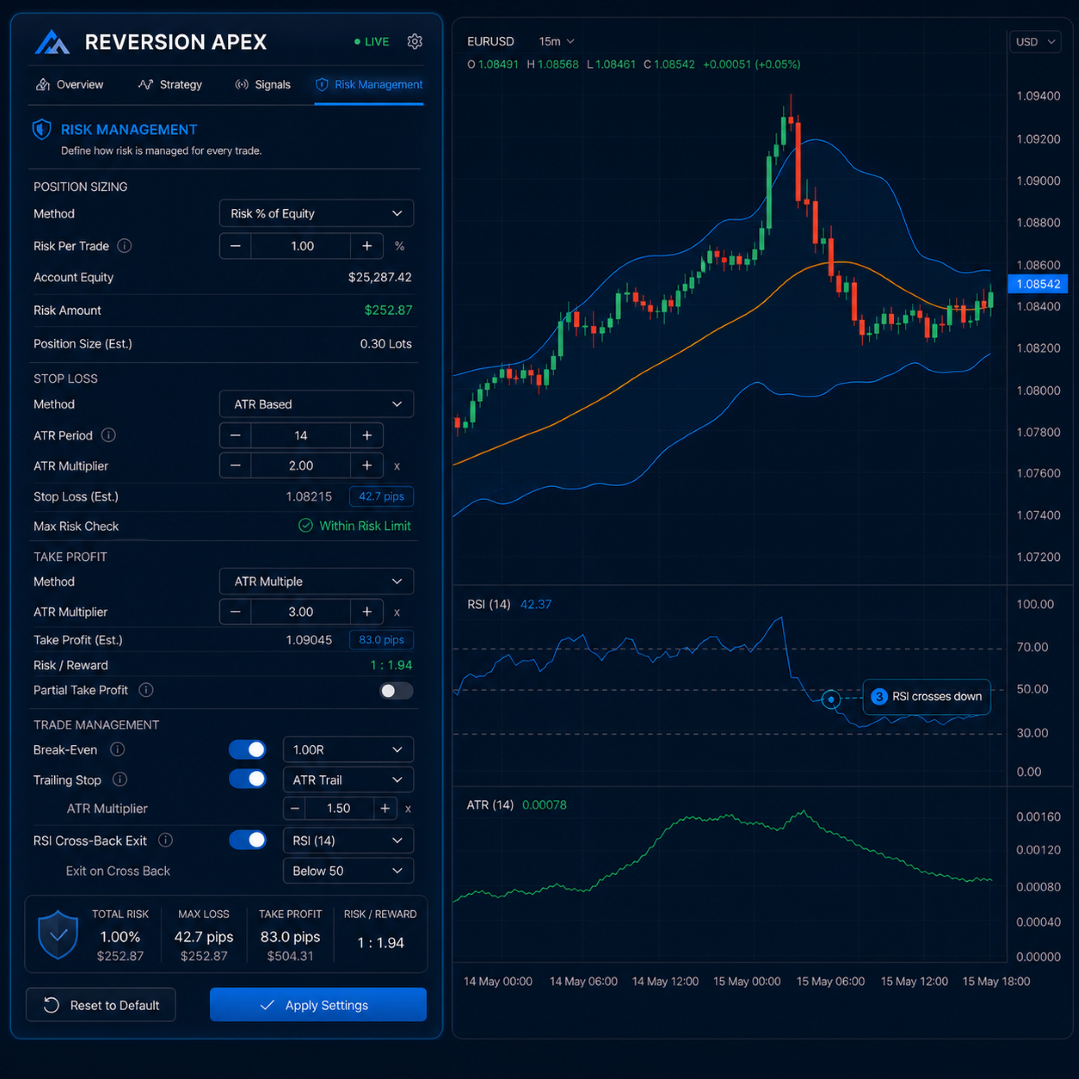Turn off Trailing Stop toggle
1079x1079 pixels.
point(248,779)
